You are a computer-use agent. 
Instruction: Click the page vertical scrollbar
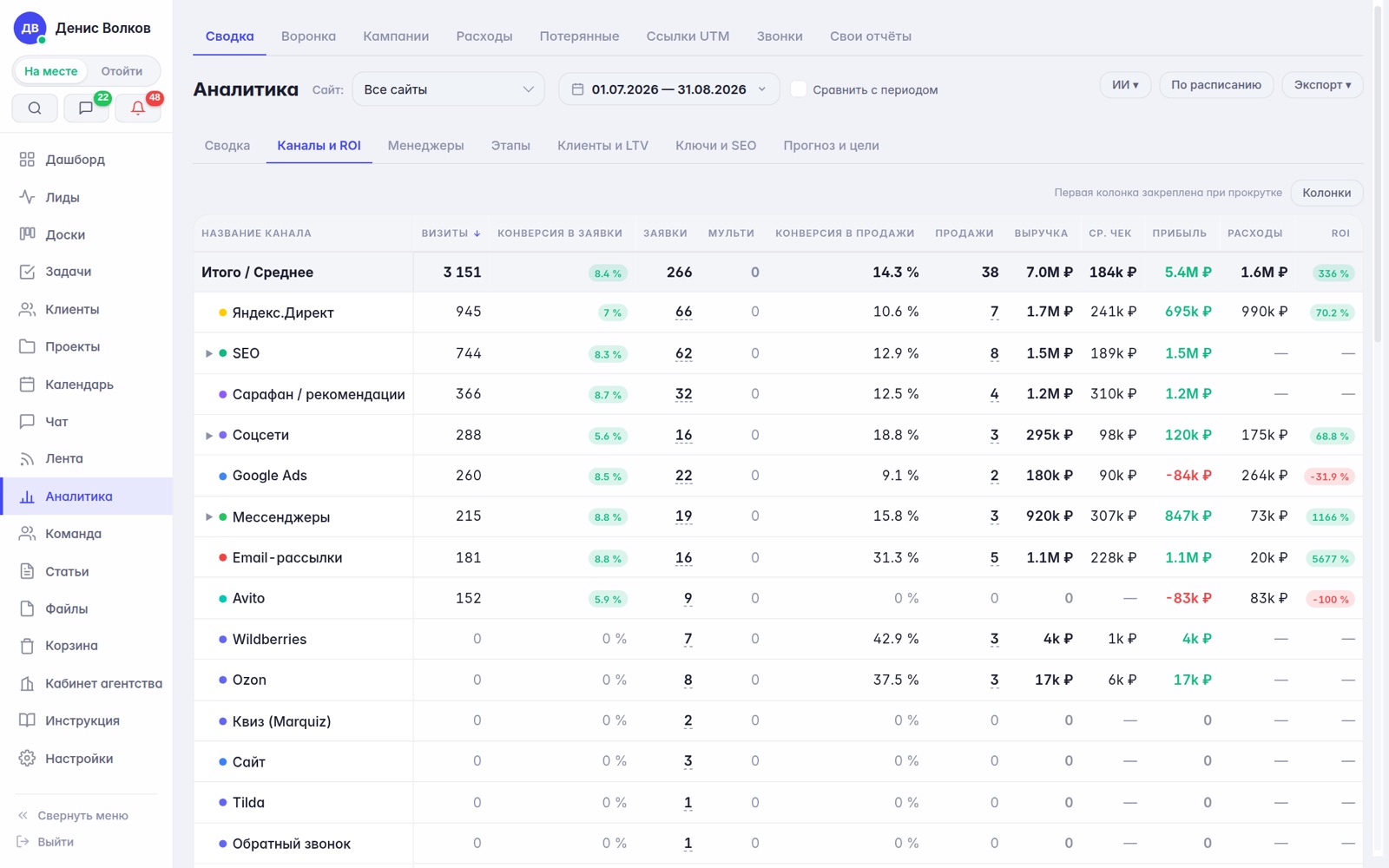point(1377,174)
